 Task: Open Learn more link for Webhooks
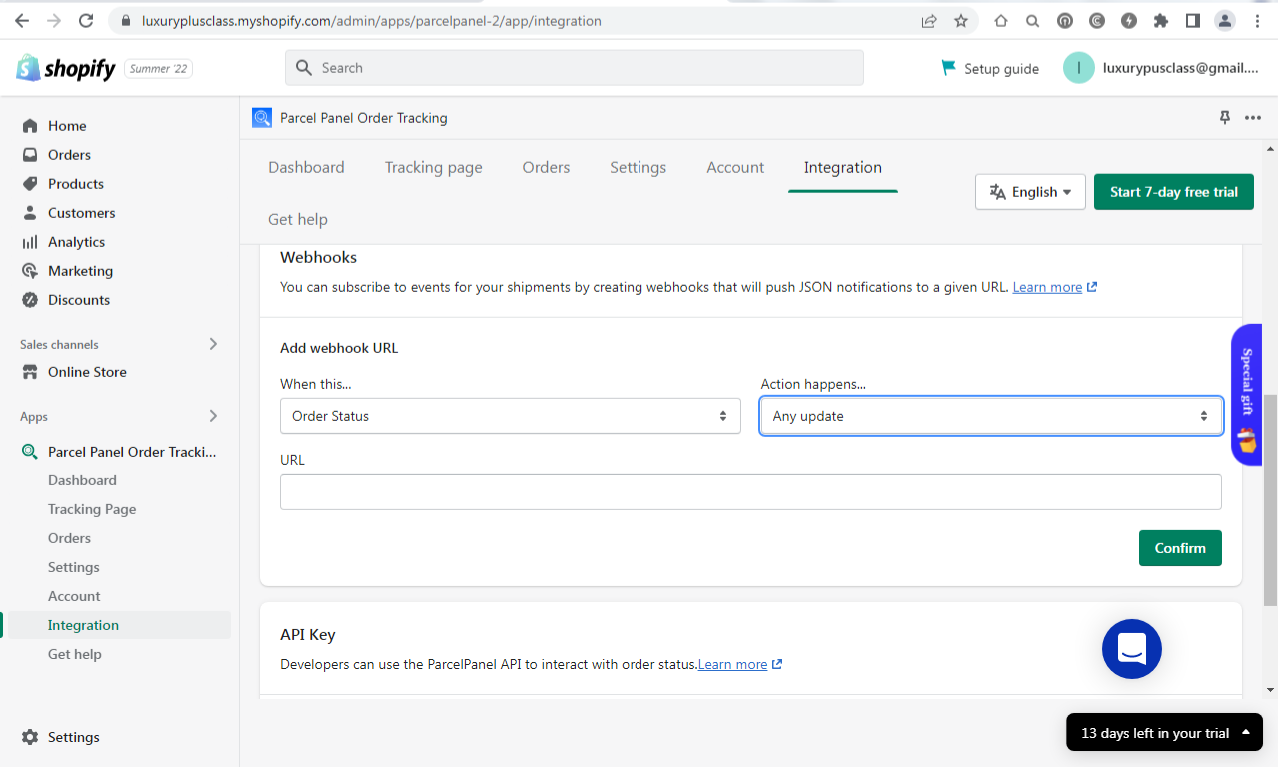1054,287
